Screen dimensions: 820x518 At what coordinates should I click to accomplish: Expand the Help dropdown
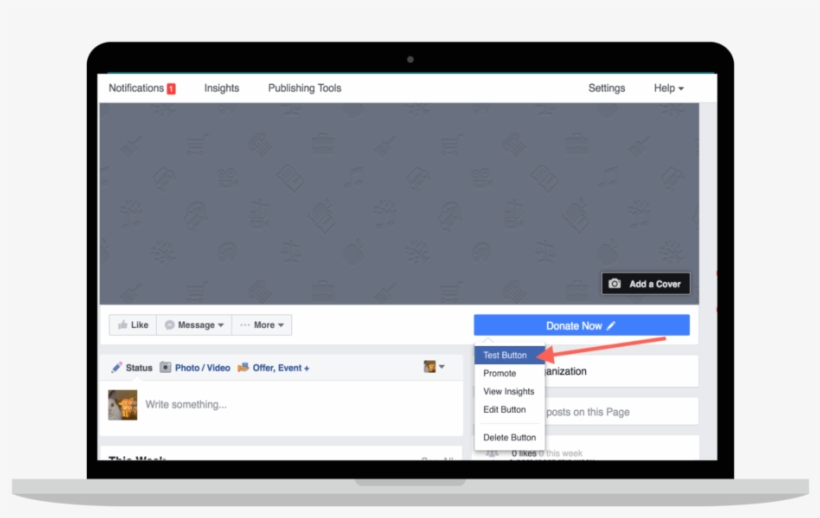[668, 88]
